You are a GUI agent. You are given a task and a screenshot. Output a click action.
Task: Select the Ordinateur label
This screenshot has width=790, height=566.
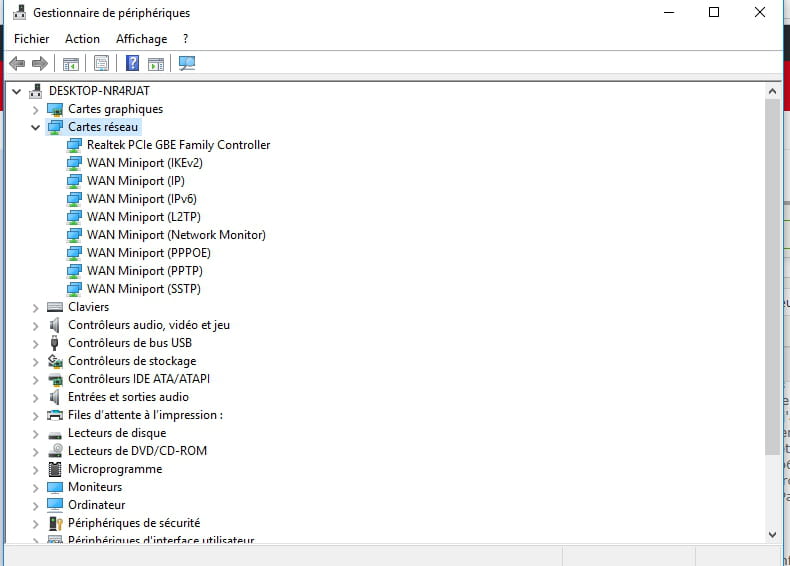tap(96, 505)
